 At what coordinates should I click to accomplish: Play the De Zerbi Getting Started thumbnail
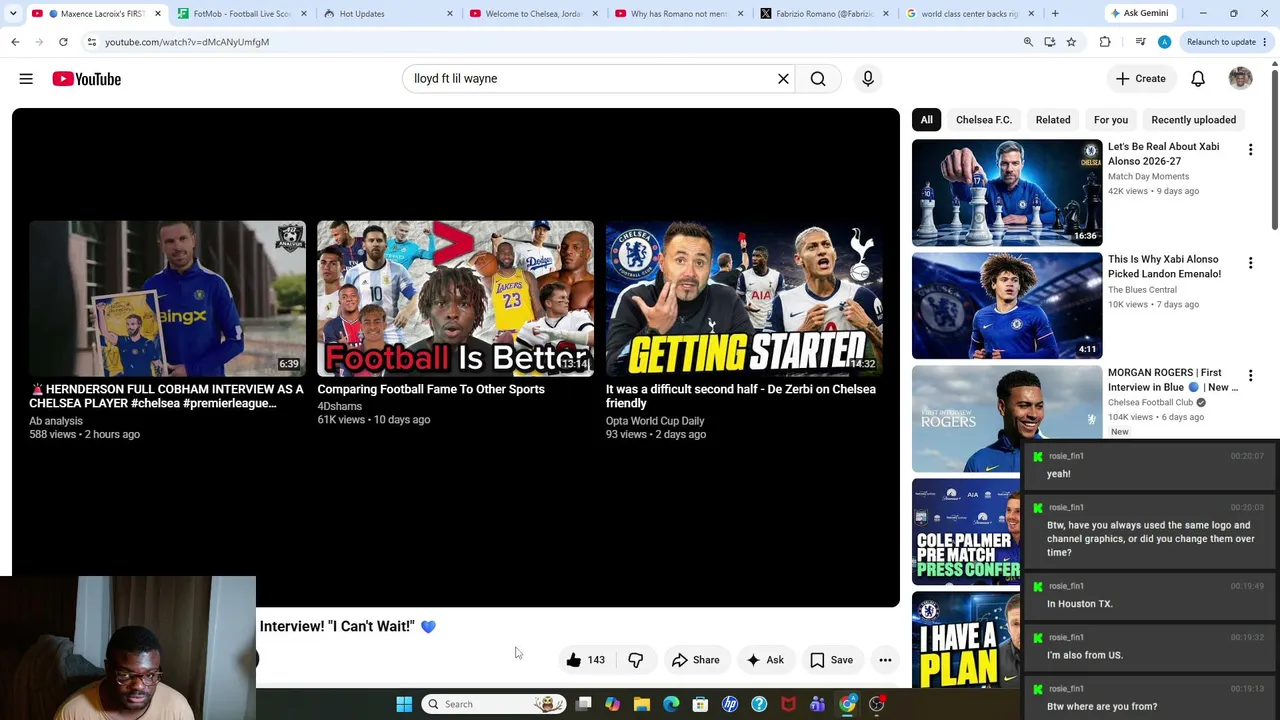[x=744, y=298]
